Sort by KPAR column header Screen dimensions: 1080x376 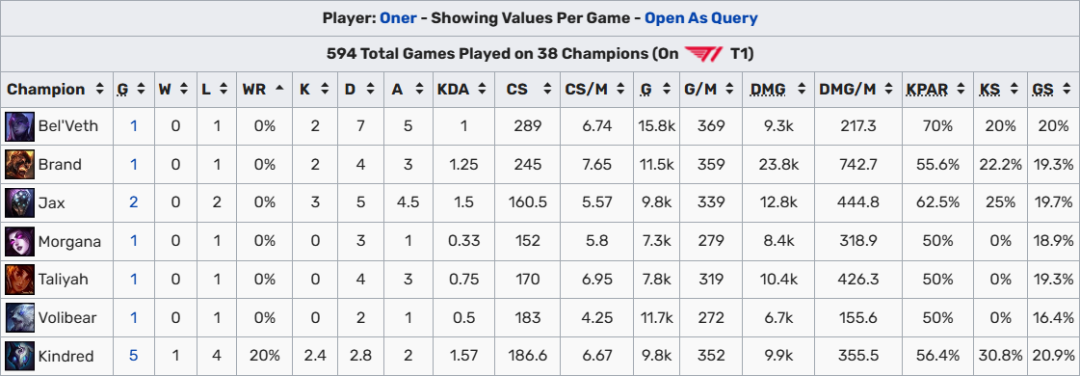[x=935, y=89]
